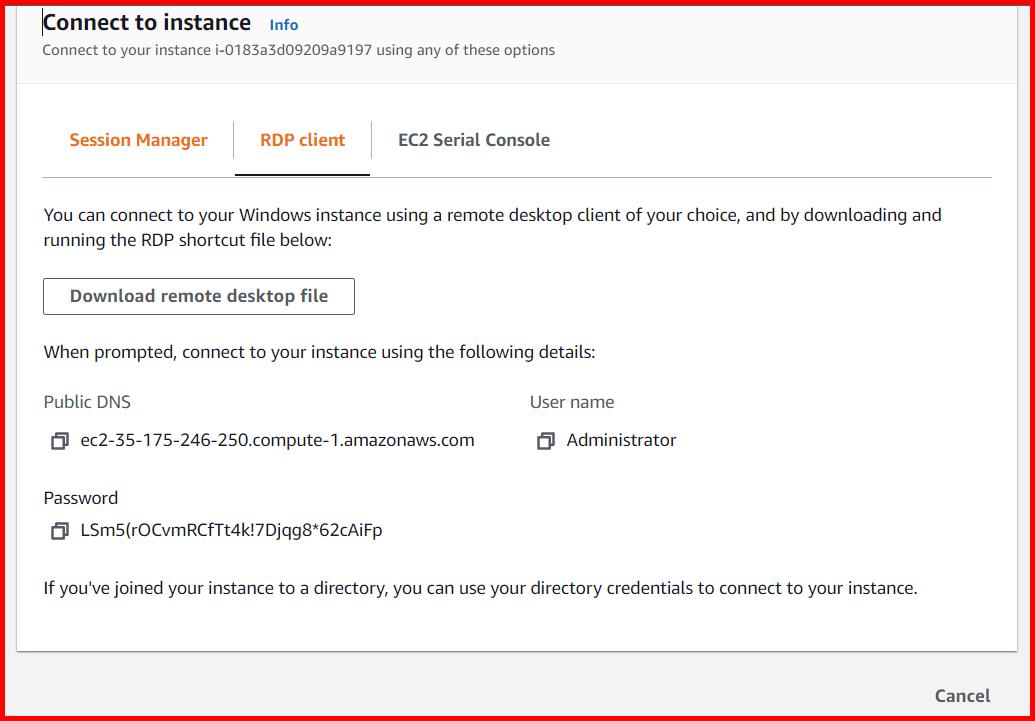The height and width of the screenshot is (721, 1035).
Task: Click the Public DNS label
Action: pyautogui.click(x=87, y=402)
